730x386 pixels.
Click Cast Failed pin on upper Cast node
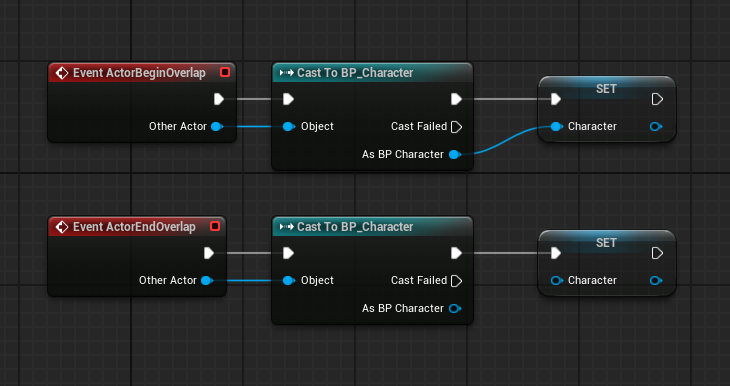(456, 127)
